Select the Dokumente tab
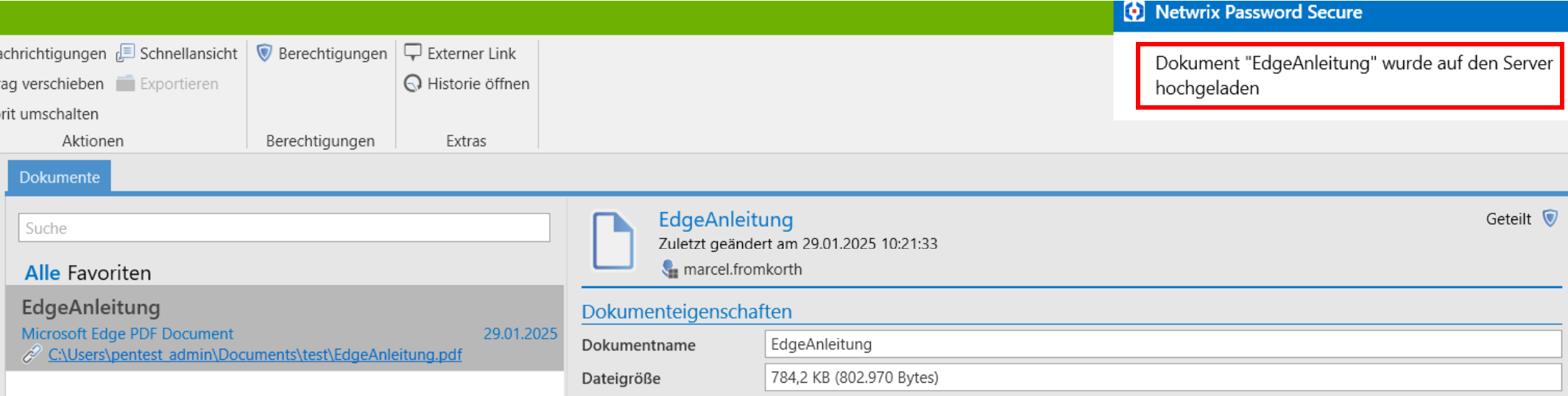The width and height of the screenshot is (1568, 396). (x=60, y=177)
